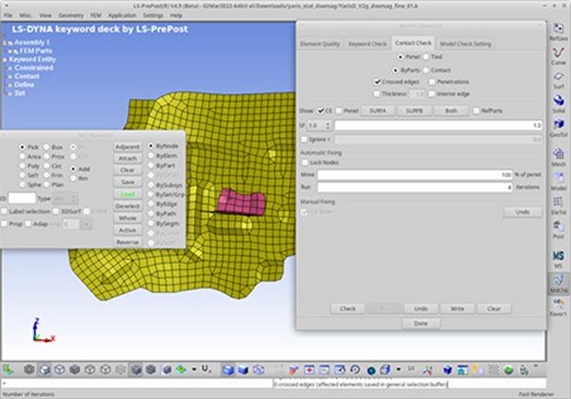Expand the Set tree node

pyautogui.click(x=10, y=93)
